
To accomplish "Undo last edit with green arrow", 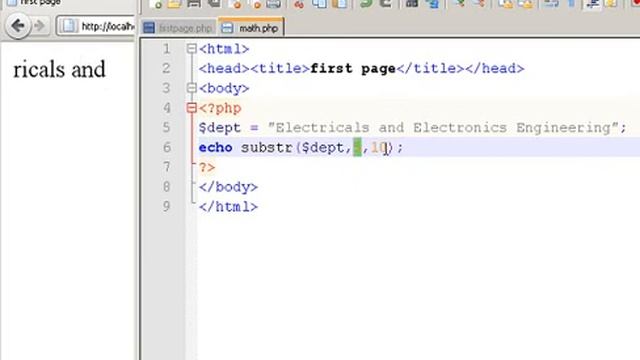I will point(366,3).
